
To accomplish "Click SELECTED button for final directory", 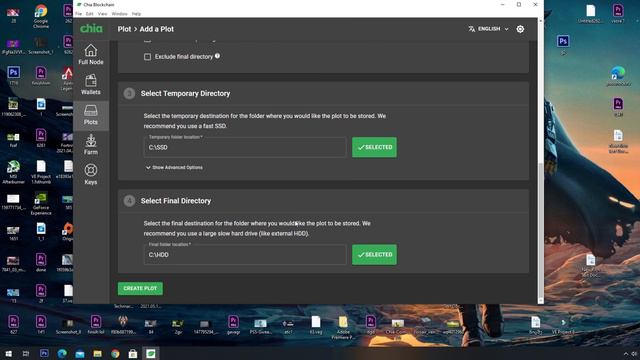I will coord(374,255).
